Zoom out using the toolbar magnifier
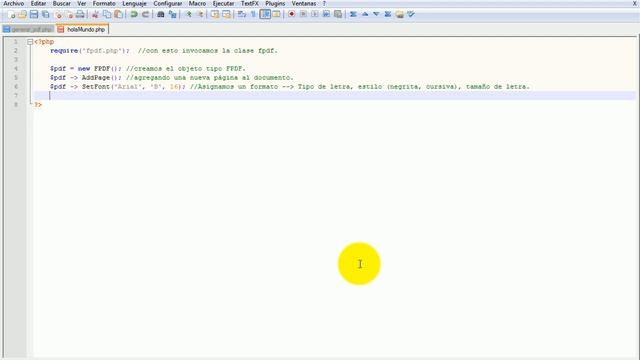The height and width of the screenshot is (360, 640). [200, 15]
